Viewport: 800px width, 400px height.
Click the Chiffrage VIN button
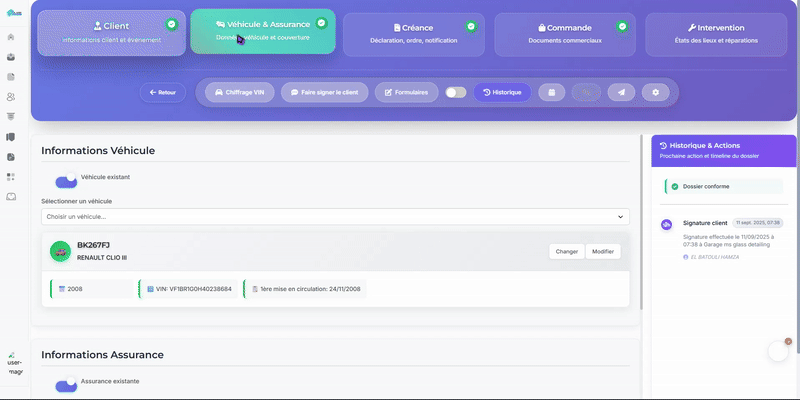click(240, 92)
